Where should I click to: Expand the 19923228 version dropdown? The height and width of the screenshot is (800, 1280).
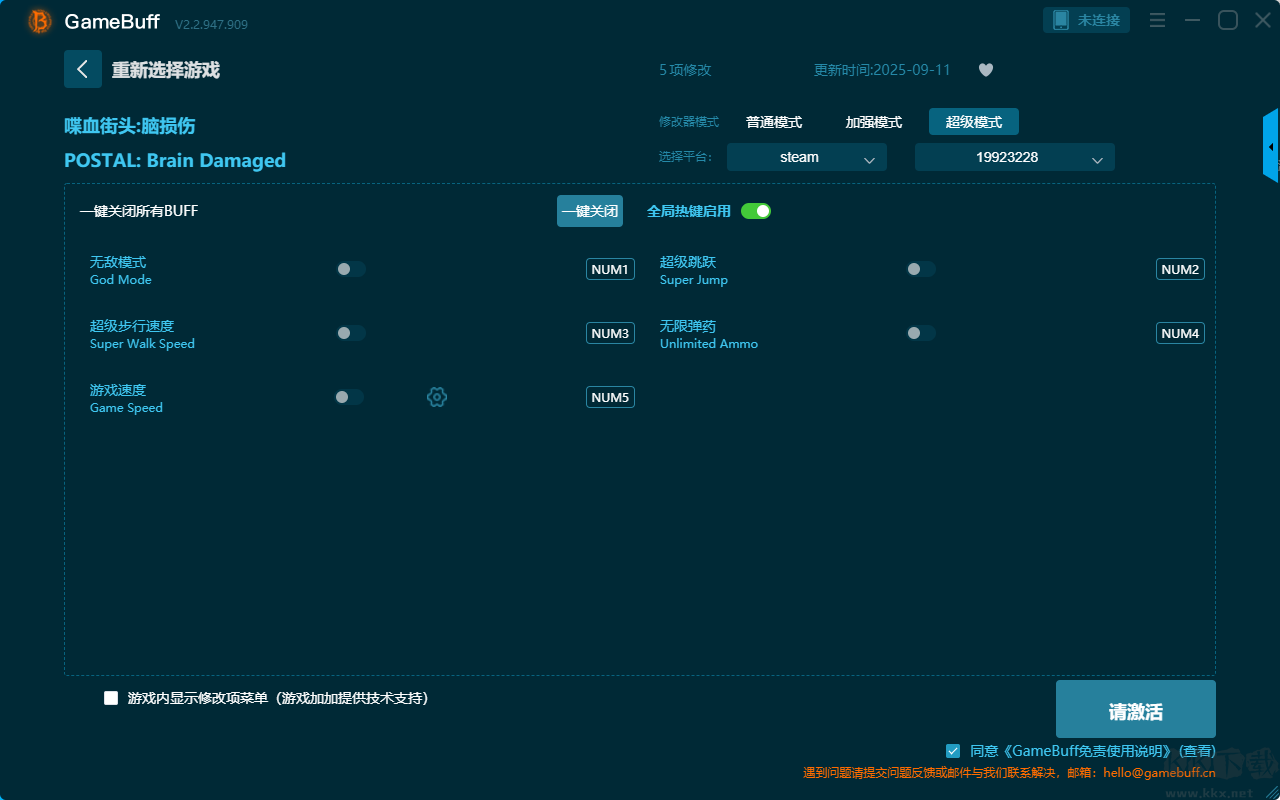click(1014, 157)
